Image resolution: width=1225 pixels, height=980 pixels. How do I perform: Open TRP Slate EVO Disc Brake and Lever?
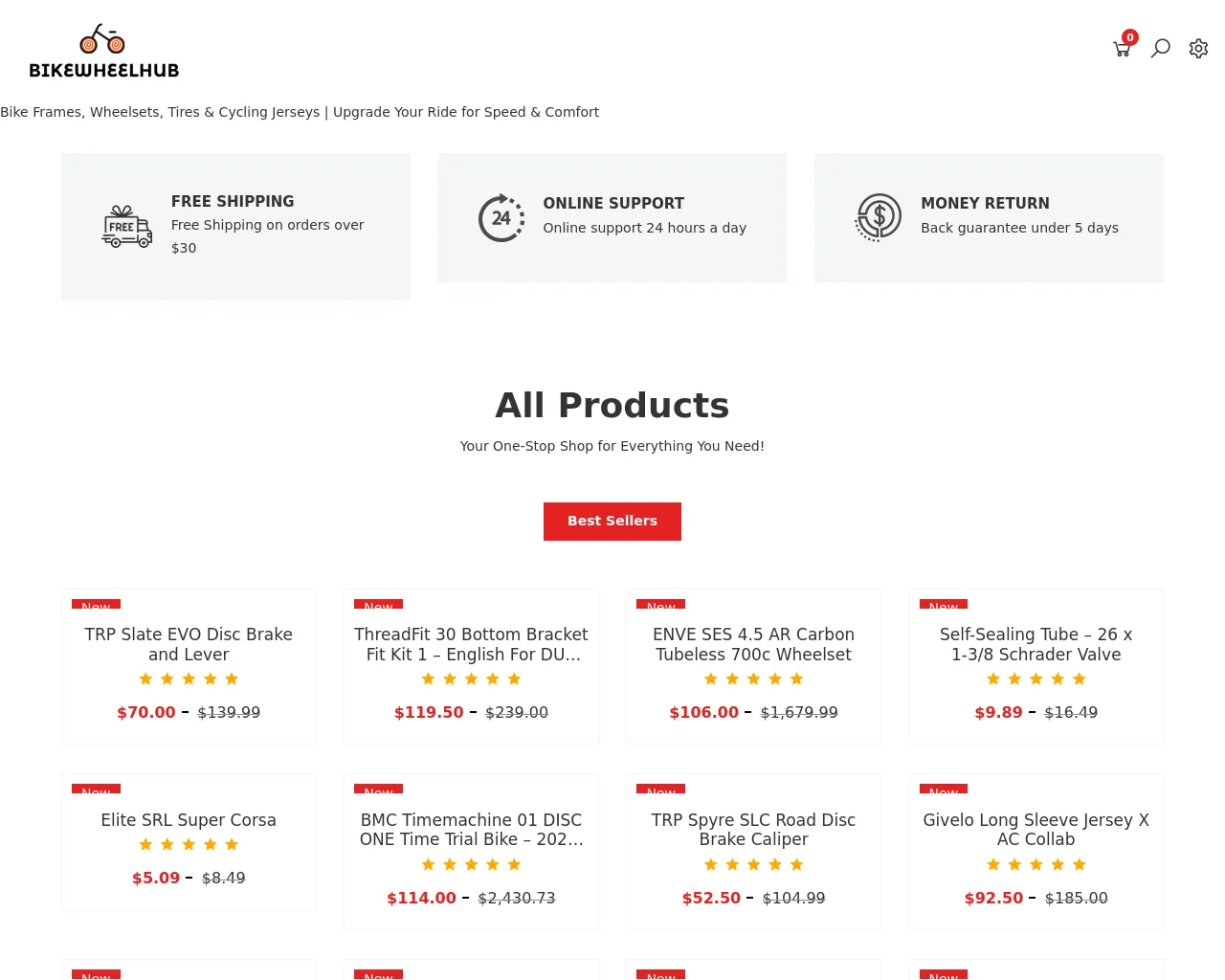[x=189, y=644]
